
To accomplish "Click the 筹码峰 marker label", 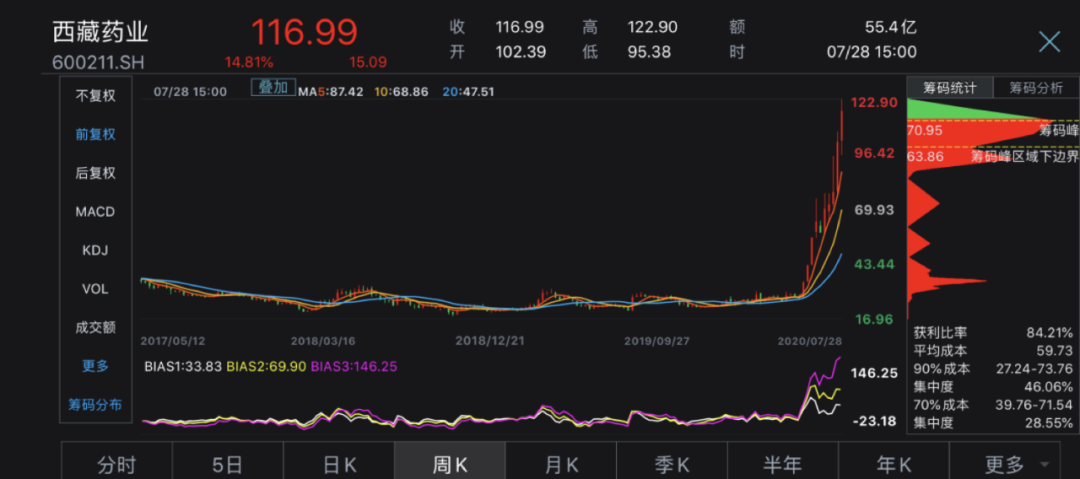I will [1059, 130].
